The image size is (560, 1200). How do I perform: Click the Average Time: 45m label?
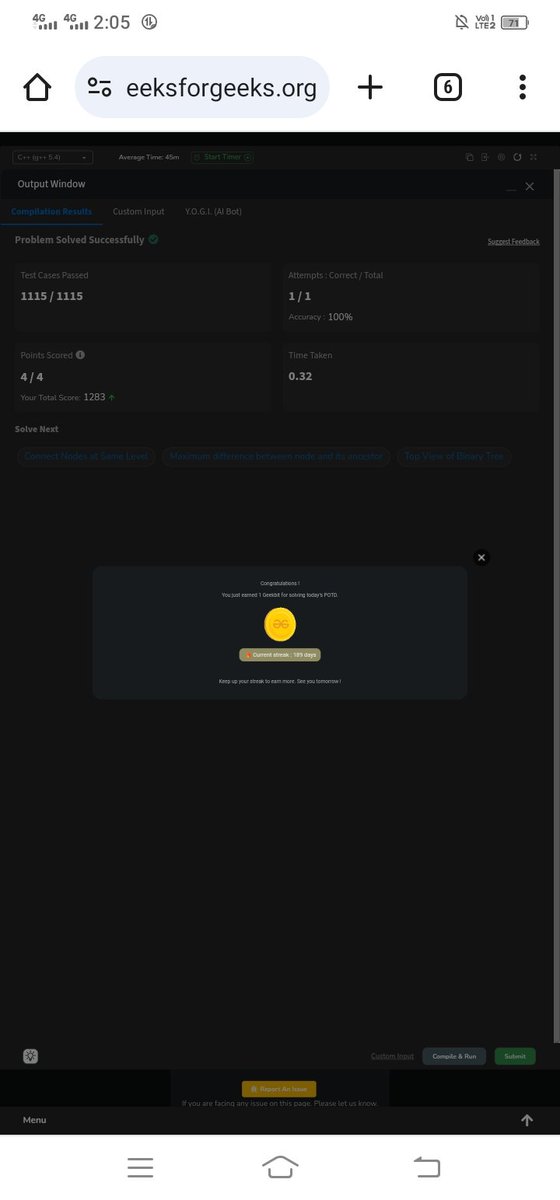coord(149,157)
